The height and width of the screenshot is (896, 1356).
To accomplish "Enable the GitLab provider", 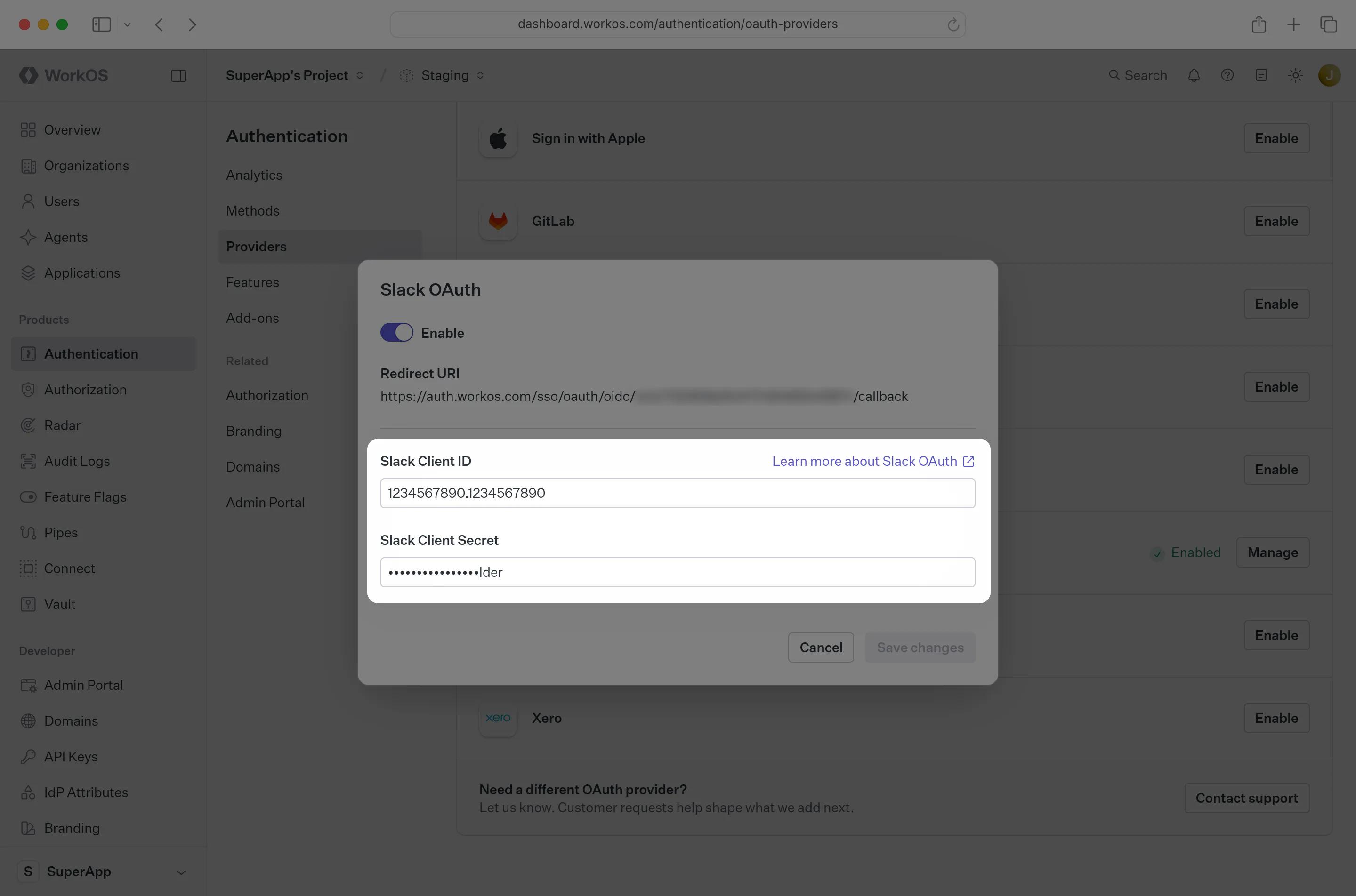I will [x=1276, y=221].
